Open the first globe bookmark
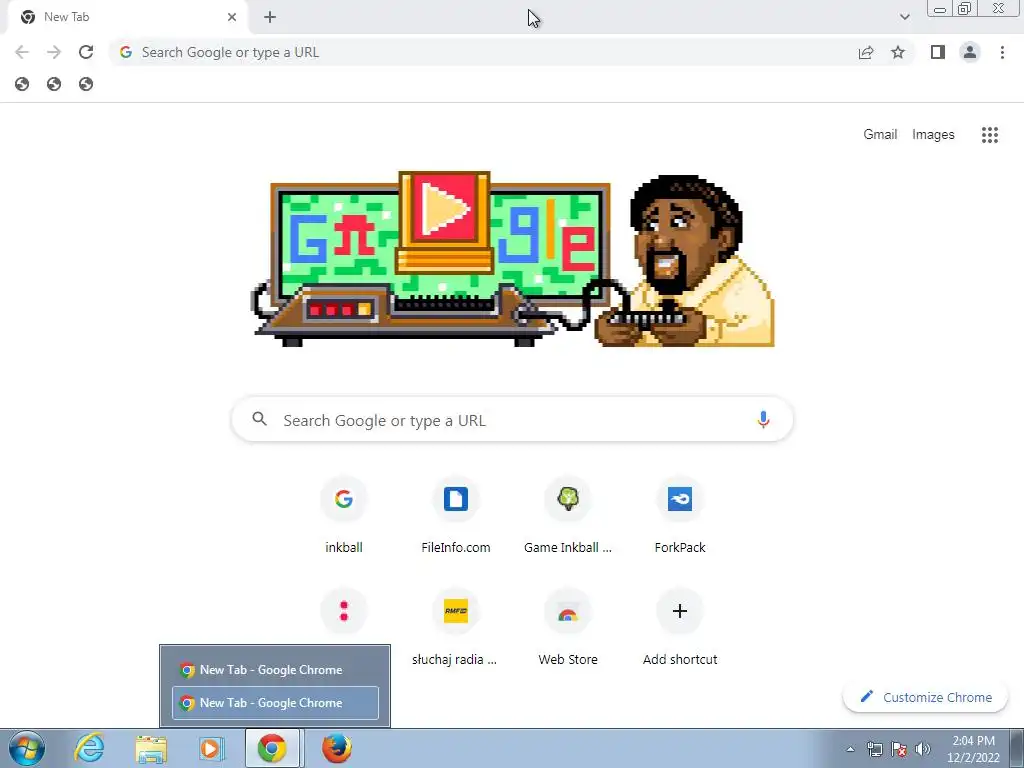 22,84
